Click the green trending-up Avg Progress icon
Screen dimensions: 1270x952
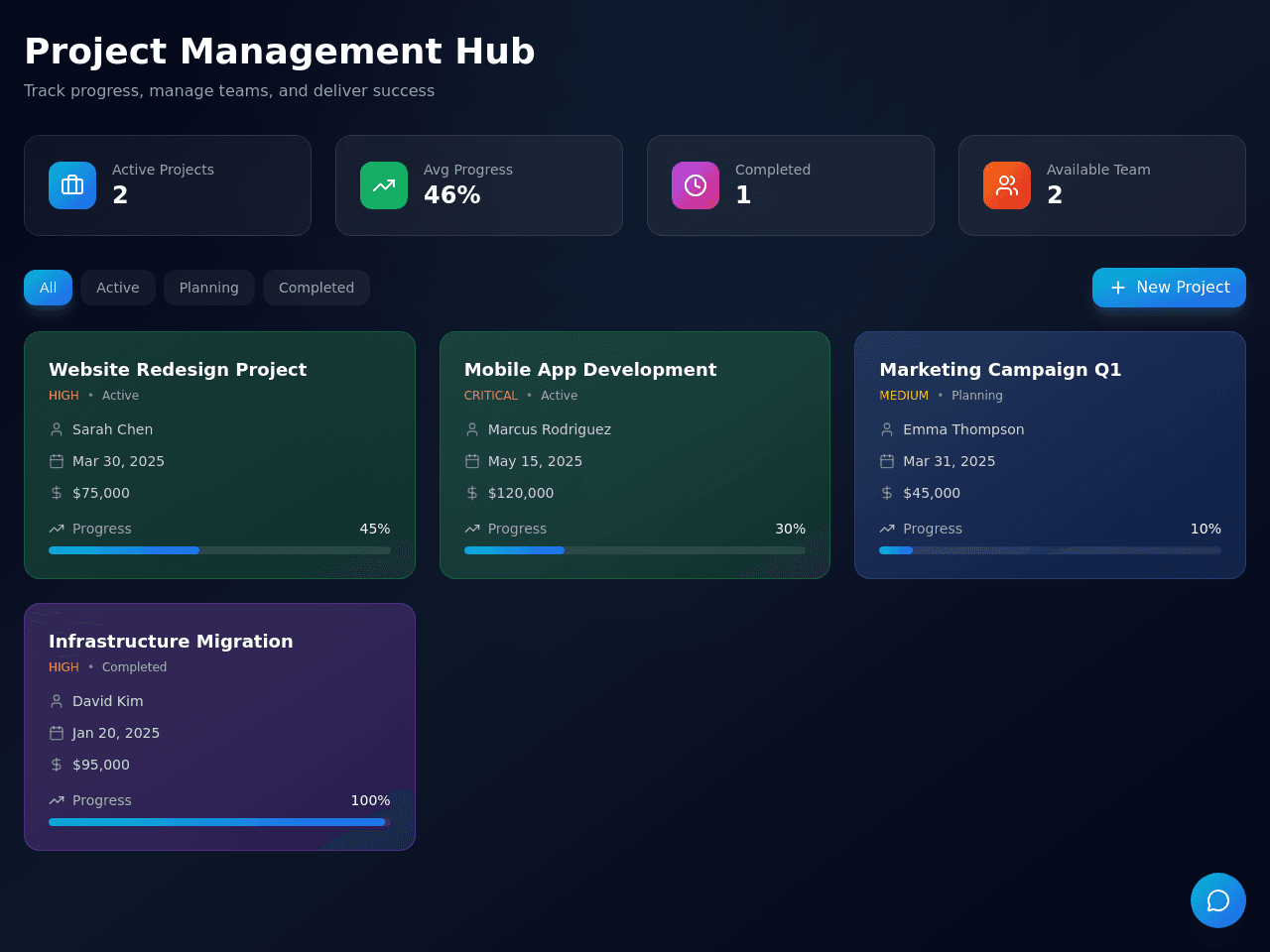[384, 185]
